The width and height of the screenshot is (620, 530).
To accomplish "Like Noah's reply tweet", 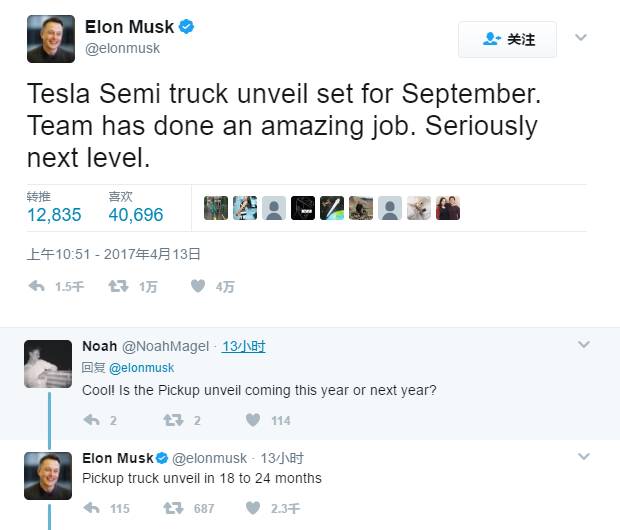I will [253, 420].
